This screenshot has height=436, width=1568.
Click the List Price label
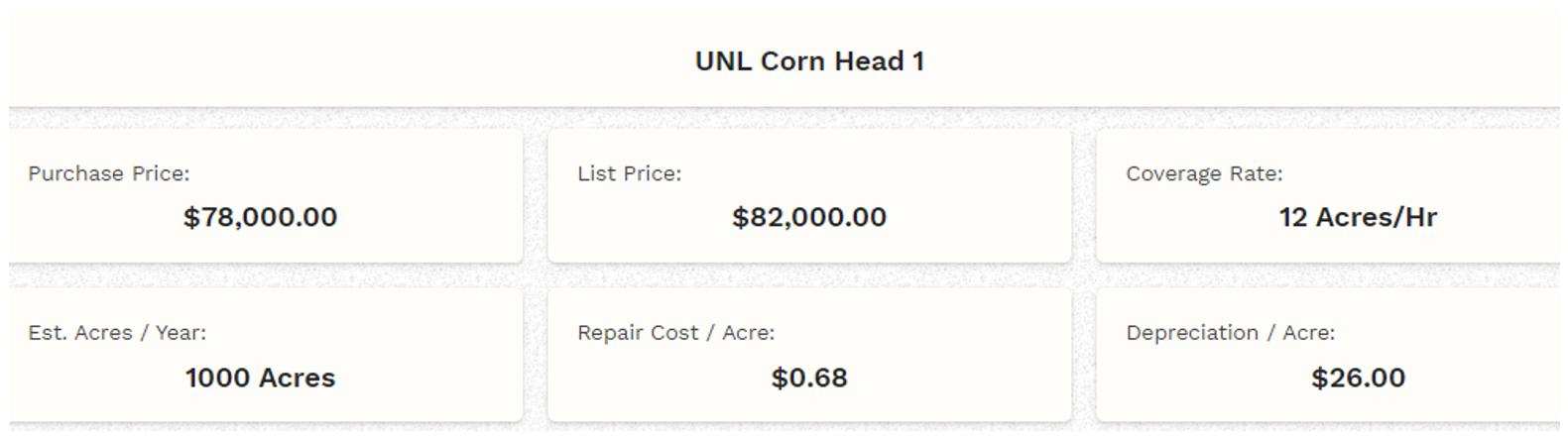[629, 173]
